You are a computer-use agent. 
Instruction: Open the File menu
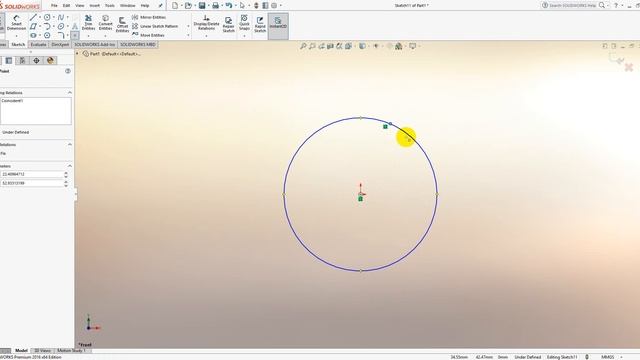pyautogui.click(x=54, y=6)
